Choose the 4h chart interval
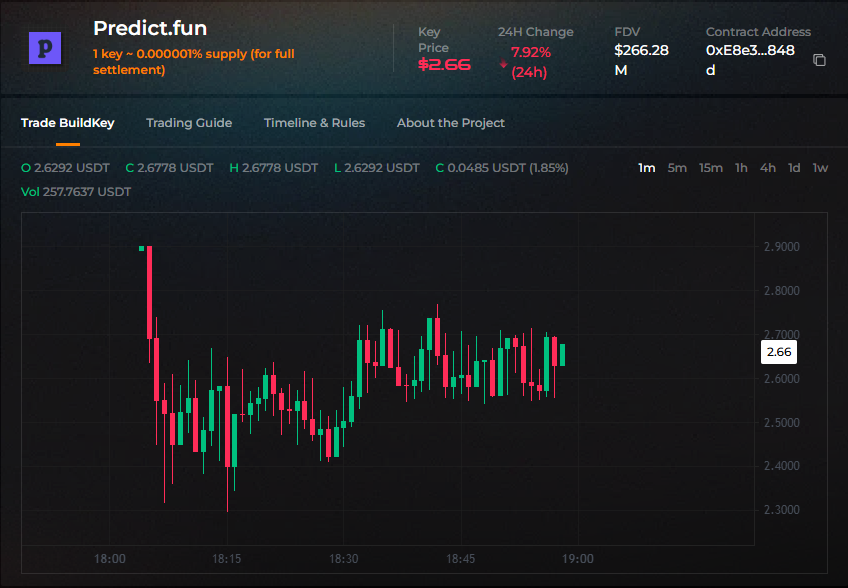Image resolution: width=848 pixels, height=588 pixels. pyautogui.click(x=767, y=168)
